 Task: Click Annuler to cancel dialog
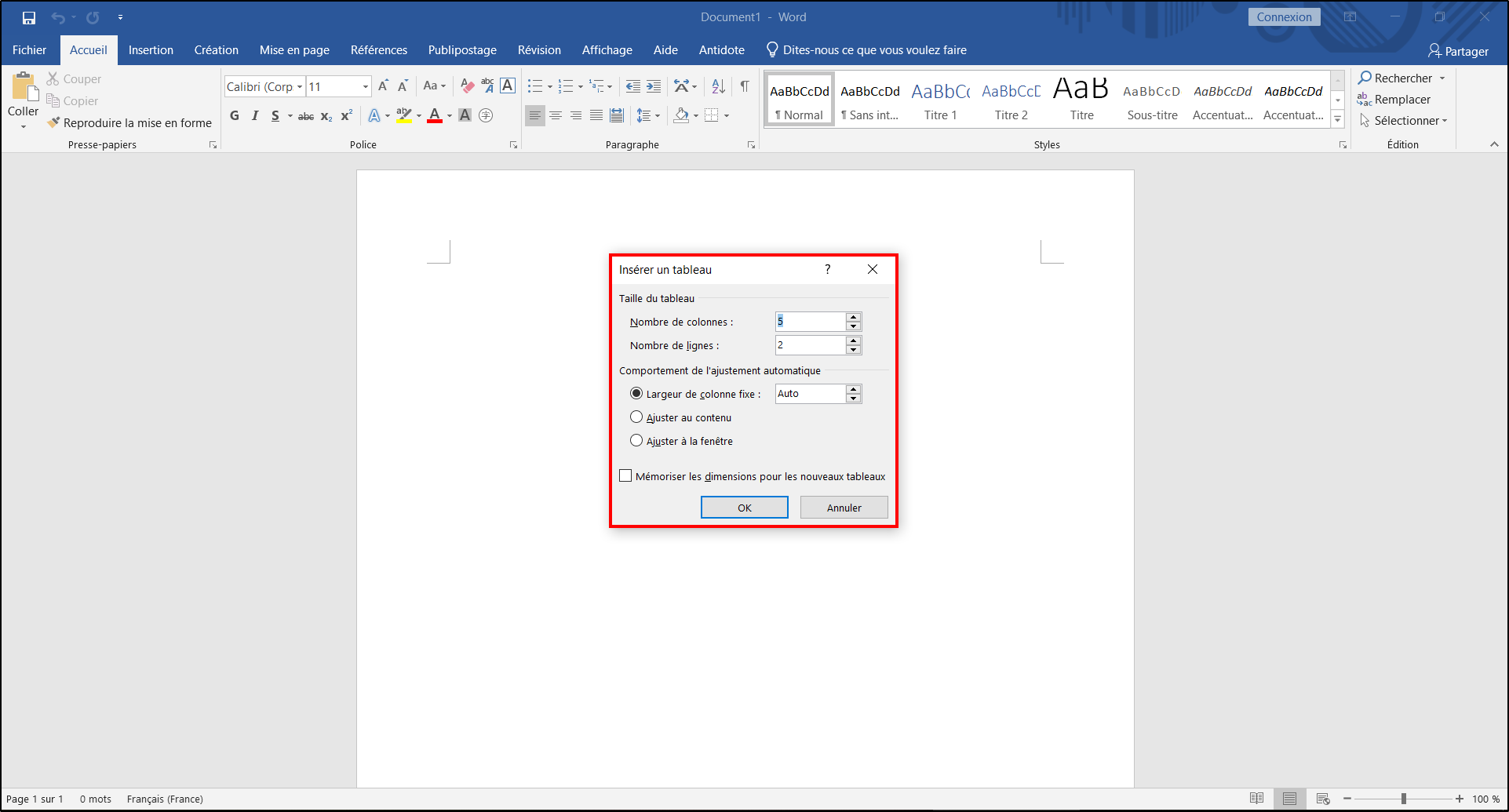point(844,508)
